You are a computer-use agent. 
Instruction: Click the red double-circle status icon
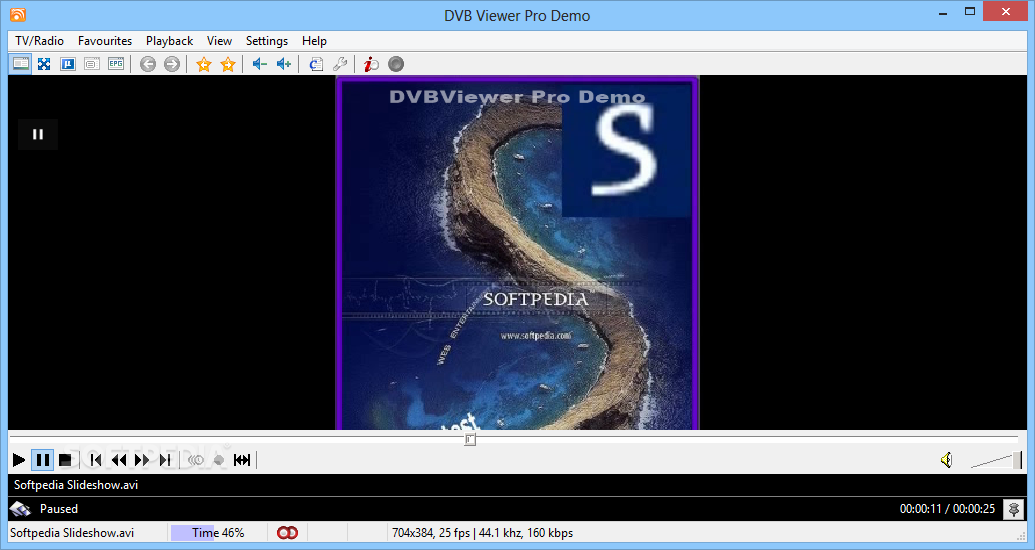[x=287, y=533]
